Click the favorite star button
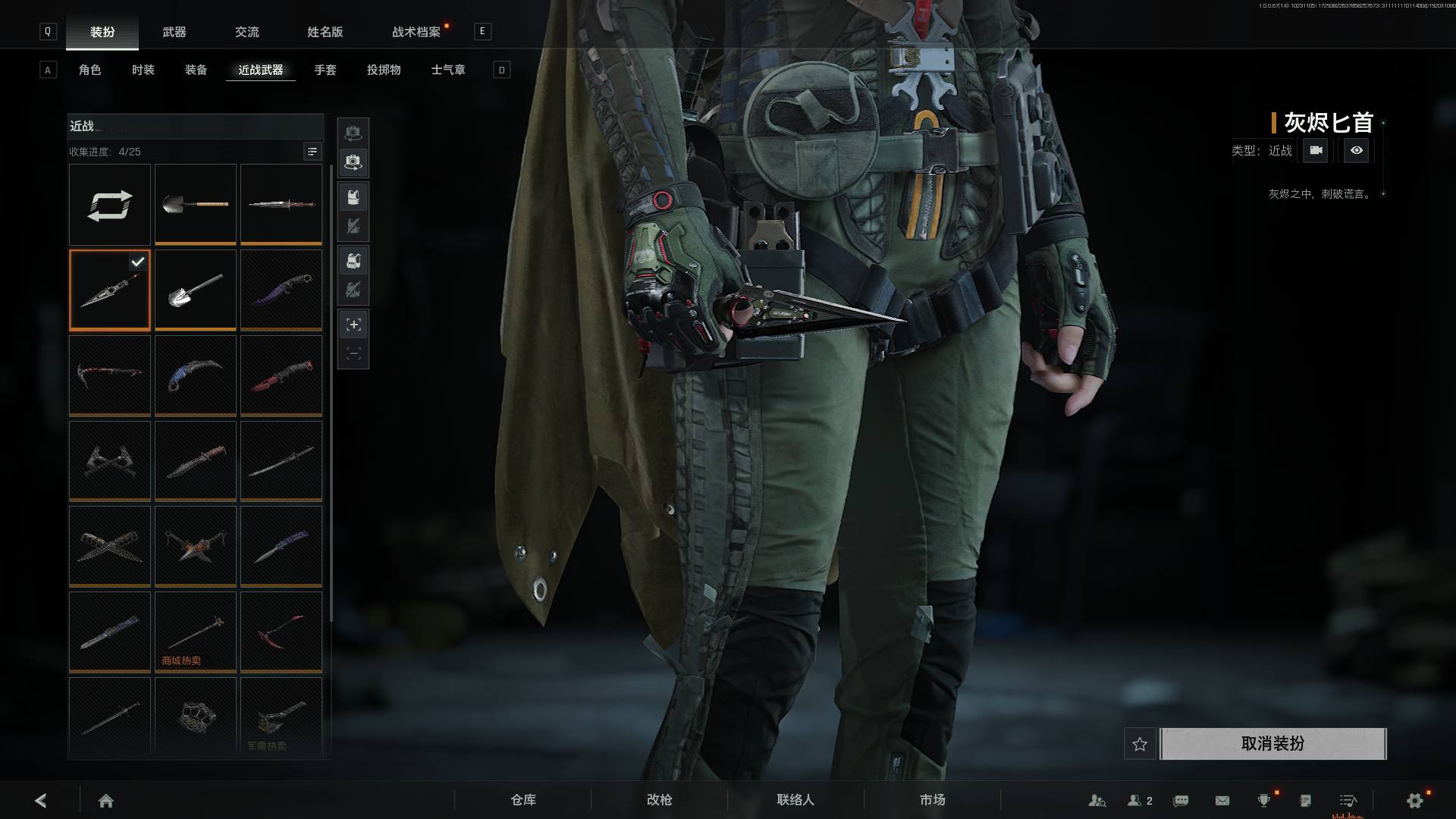Image resolution: width=1456 pixels, height=819 pixels. 1140,744
